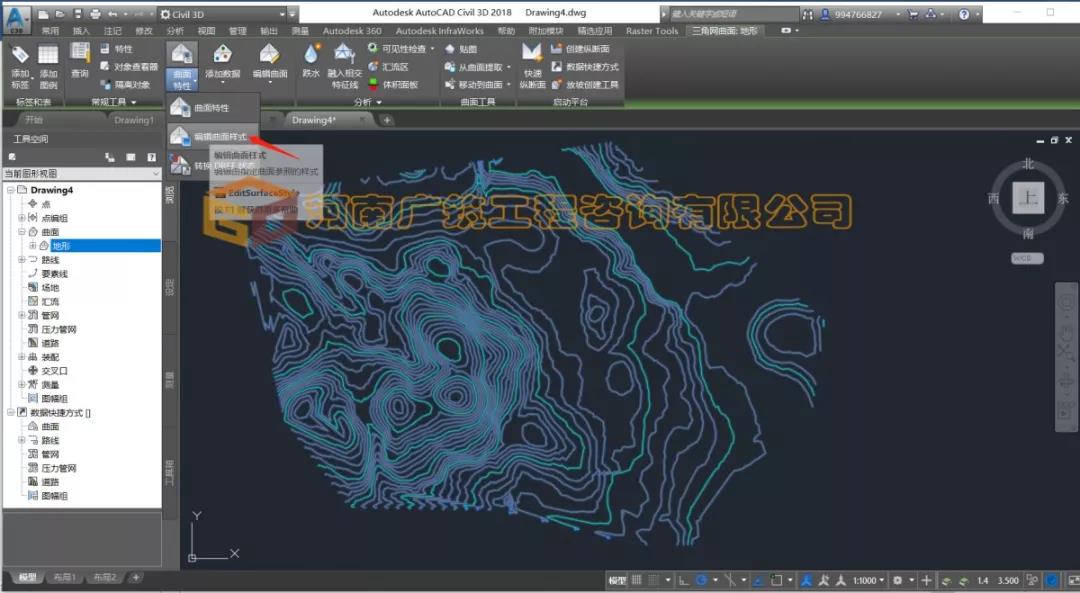The width and height of the screenshot is (1080, 593).
Task: Select 曲面特性 entry in dropdown menu
Action: tap(212, 108)
